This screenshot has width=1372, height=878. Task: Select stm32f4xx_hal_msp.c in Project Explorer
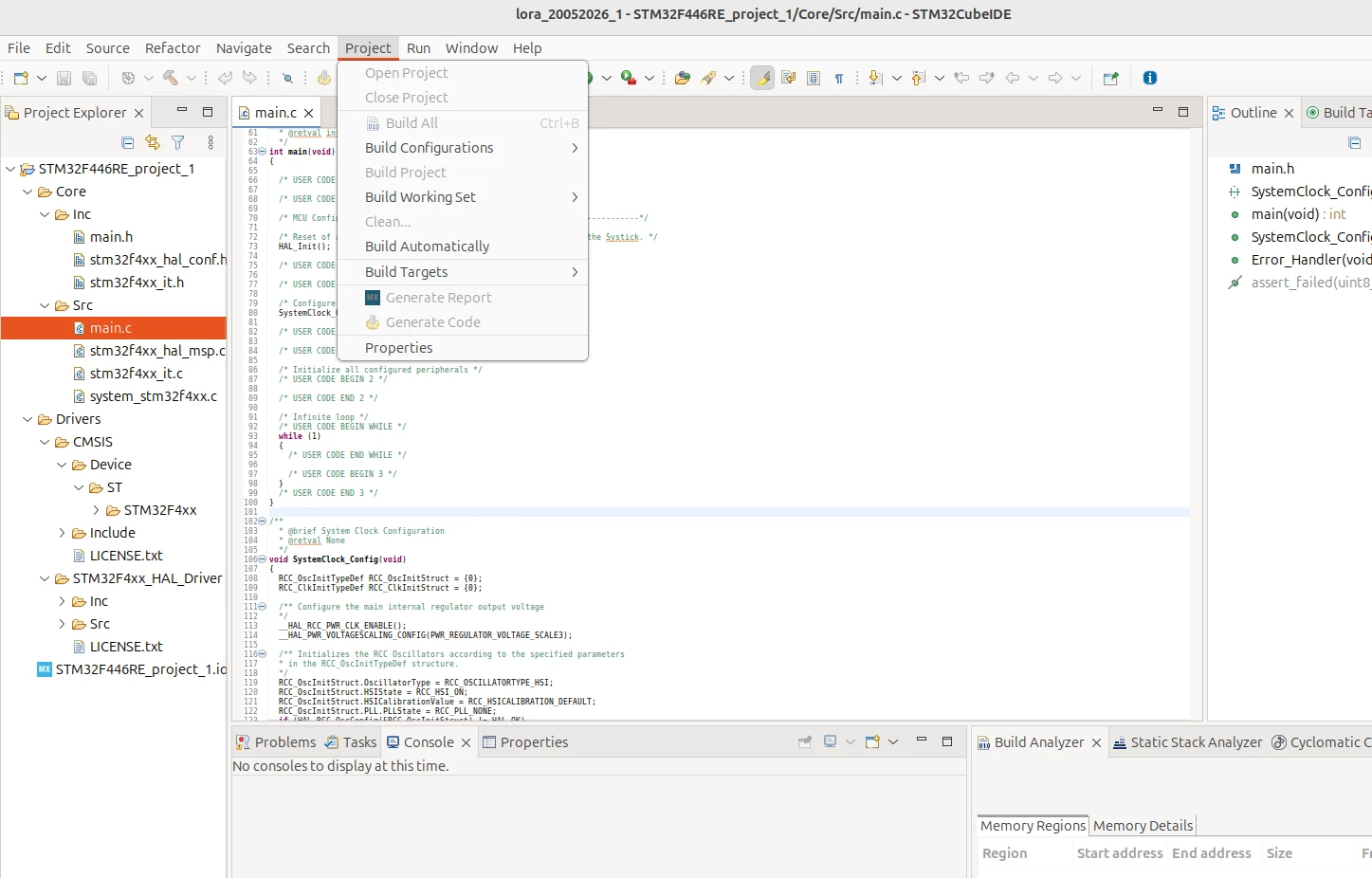pyautogui.click(x=149, y=351)
